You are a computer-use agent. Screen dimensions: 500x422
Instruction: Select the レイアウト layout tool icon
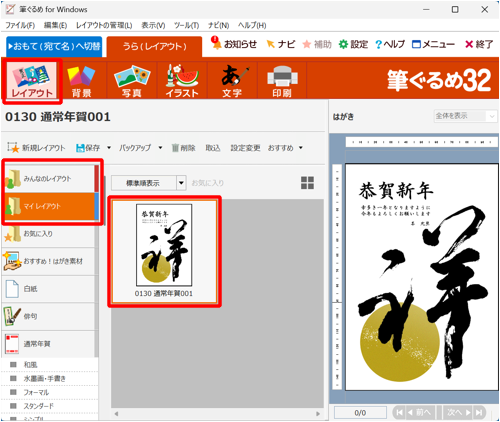point(32,80)
